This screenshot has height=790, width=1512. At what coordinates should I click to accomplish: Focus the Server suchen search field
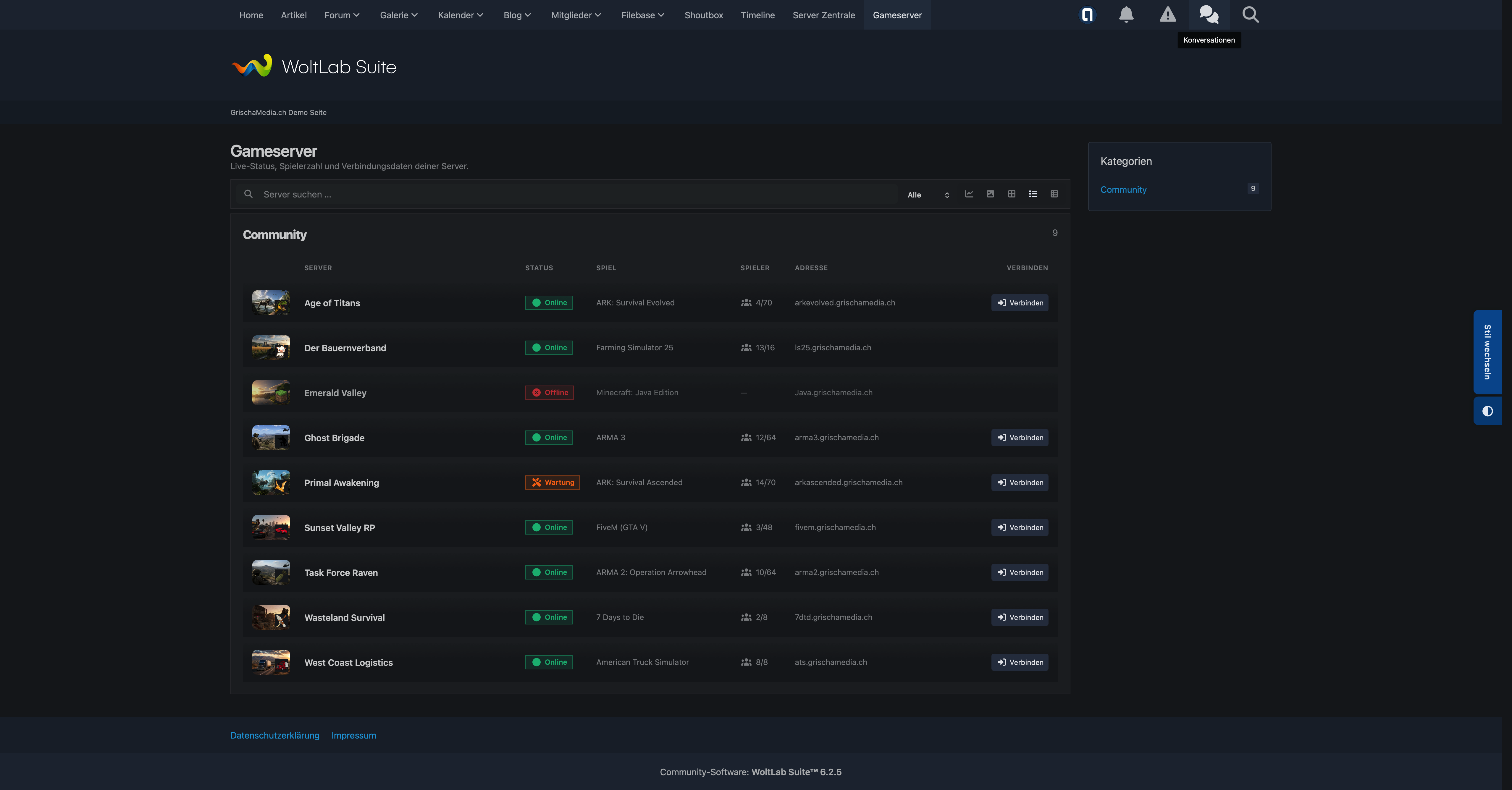click(x=566, y=194)
